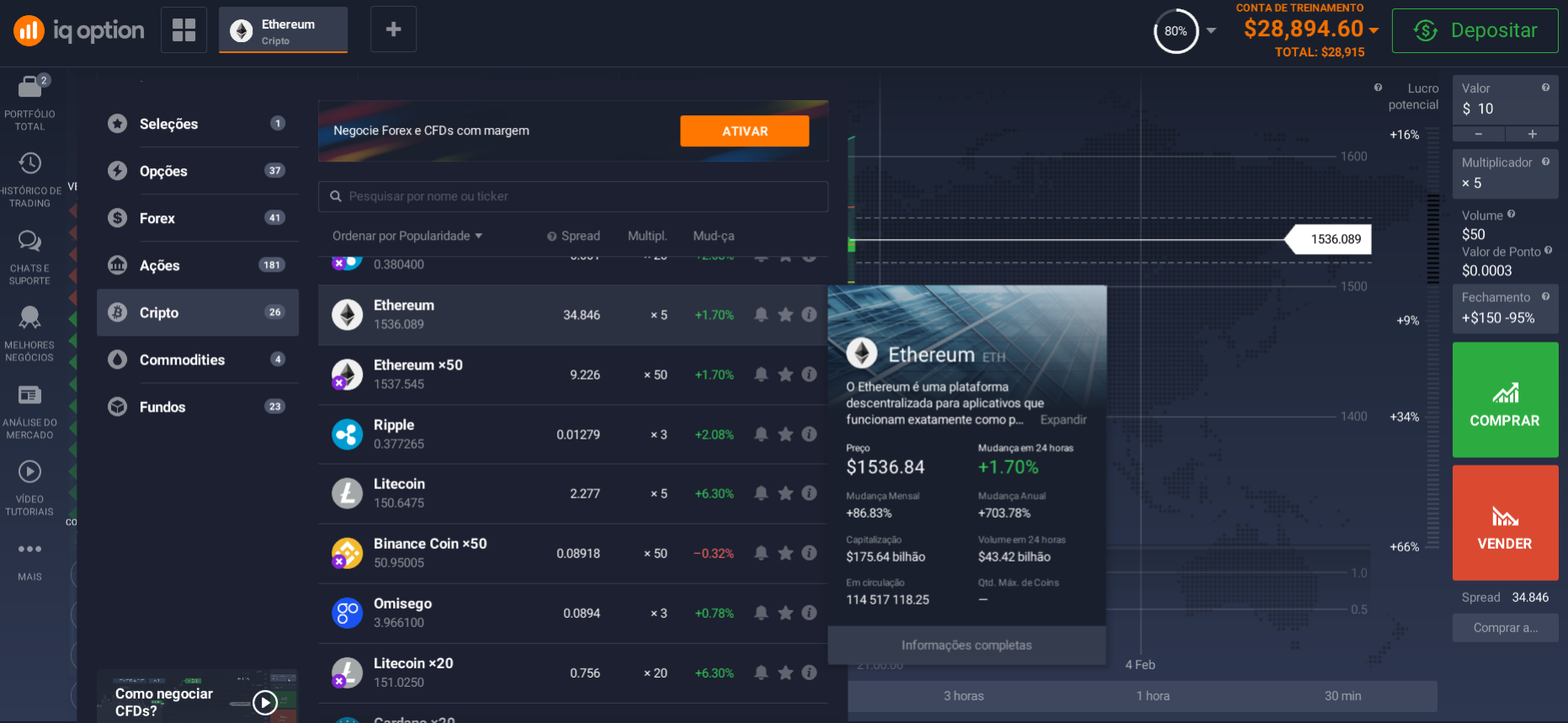Open the four-square layout grid icon

[183, 30]
